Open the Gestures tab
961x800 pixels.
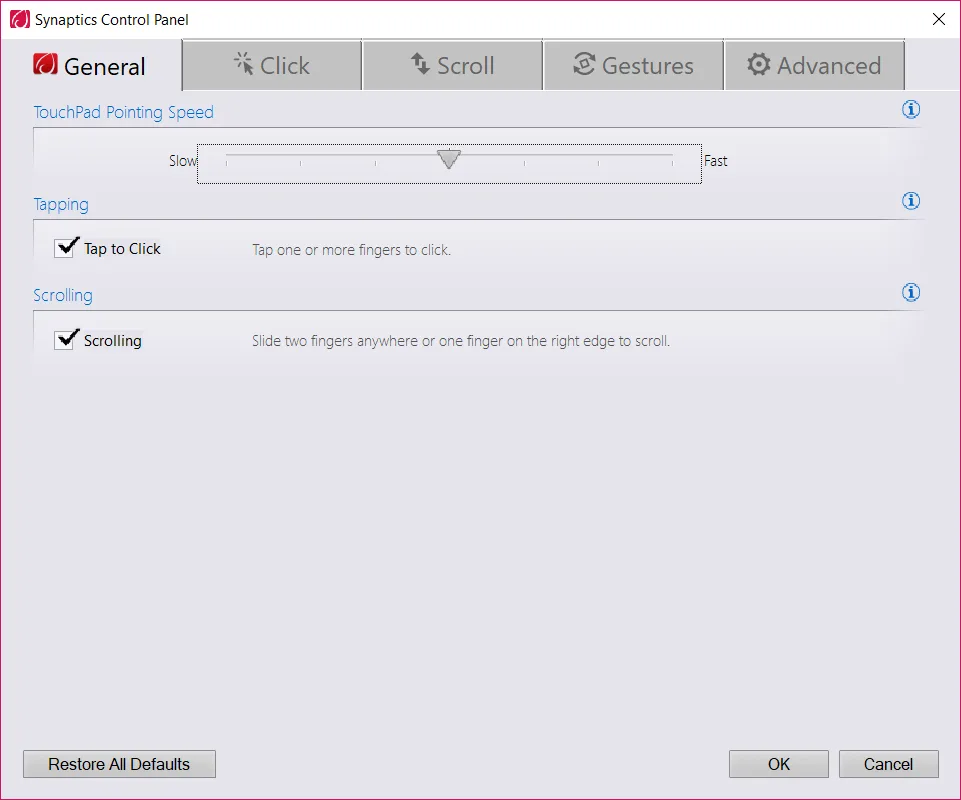point(633,65)
